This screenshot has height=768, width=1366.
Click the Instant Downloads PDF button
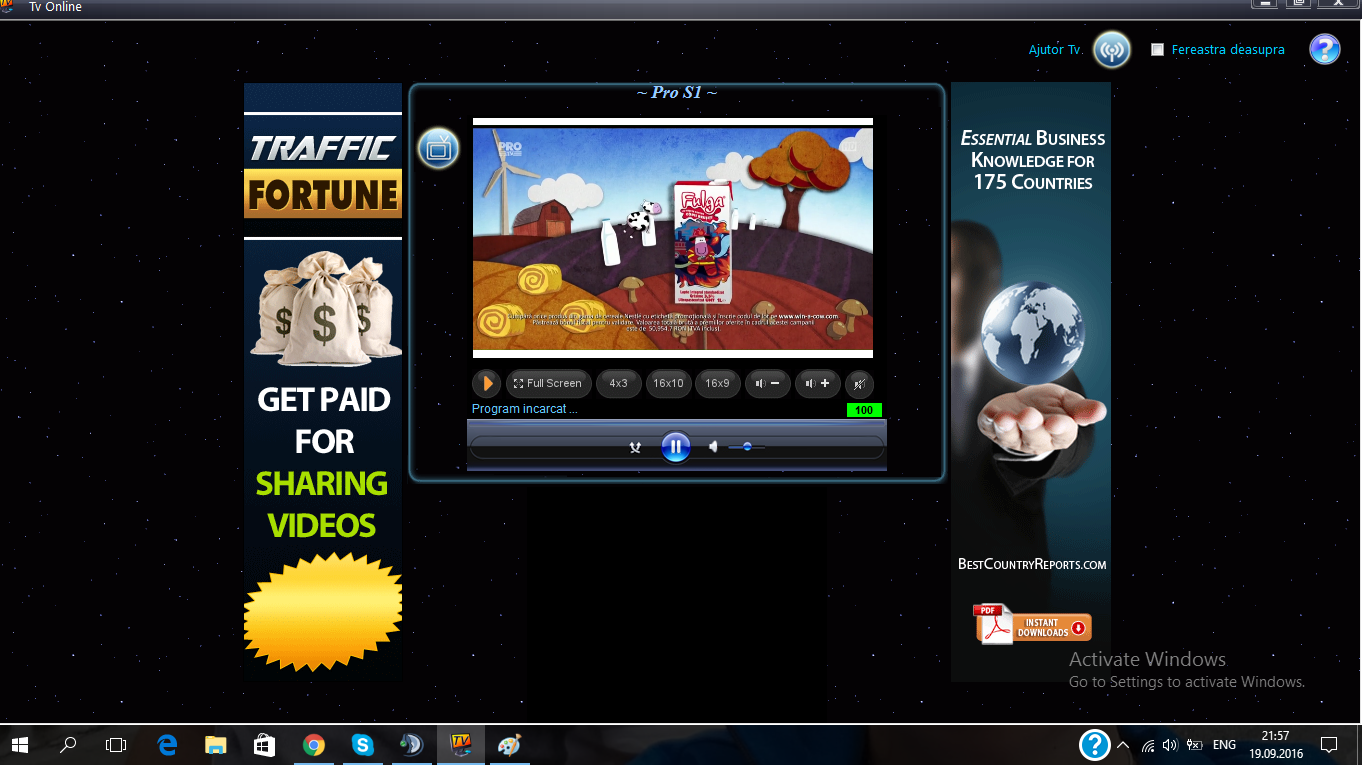click(1032, 625)
